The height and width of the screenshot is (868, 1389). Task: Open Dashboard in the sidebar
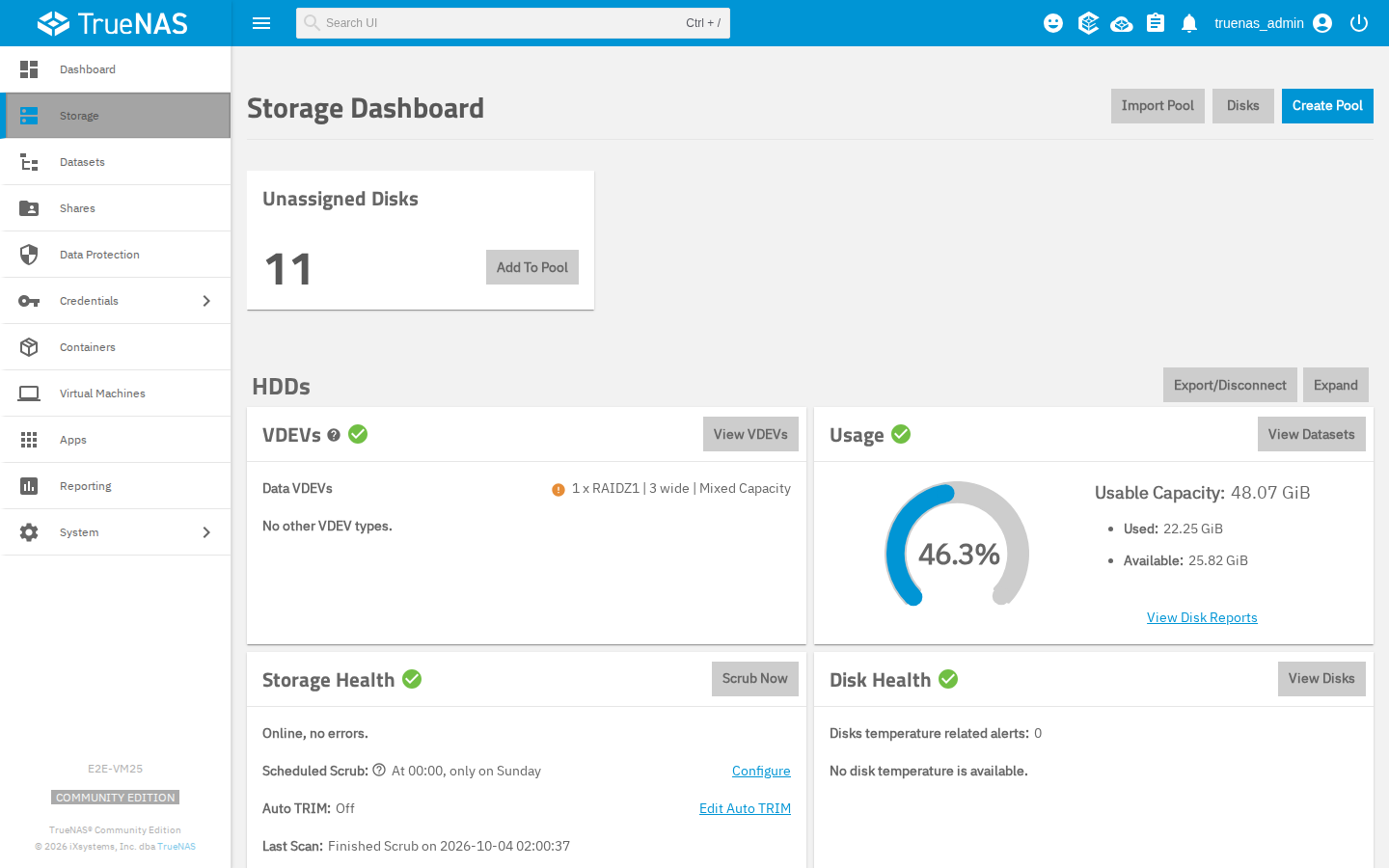point(116,69)
